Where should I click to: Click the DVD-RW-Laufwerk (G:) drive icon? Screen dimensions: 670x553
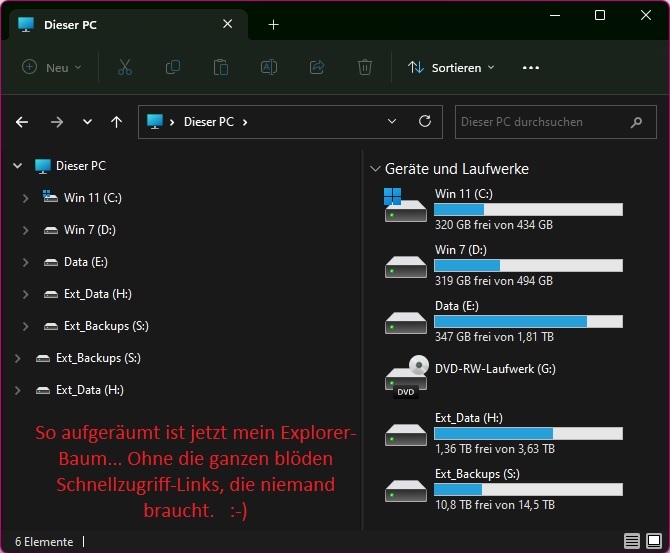tap(406, 377)
